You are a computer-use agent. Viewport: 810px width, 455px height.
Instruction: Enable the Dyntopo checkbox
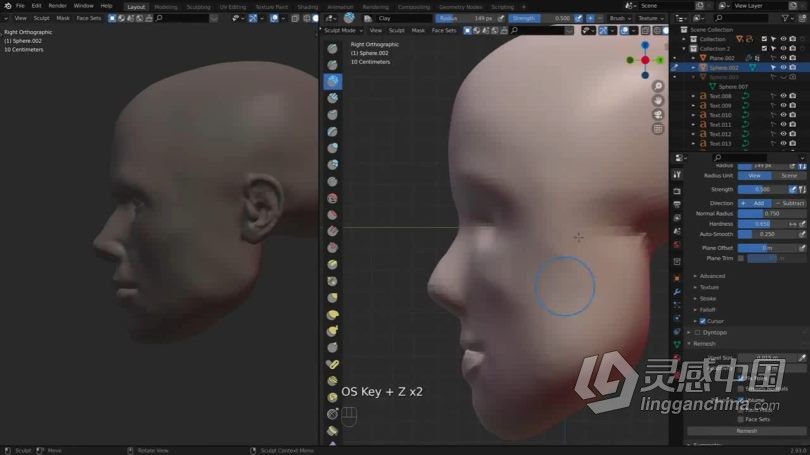point(698,333)
